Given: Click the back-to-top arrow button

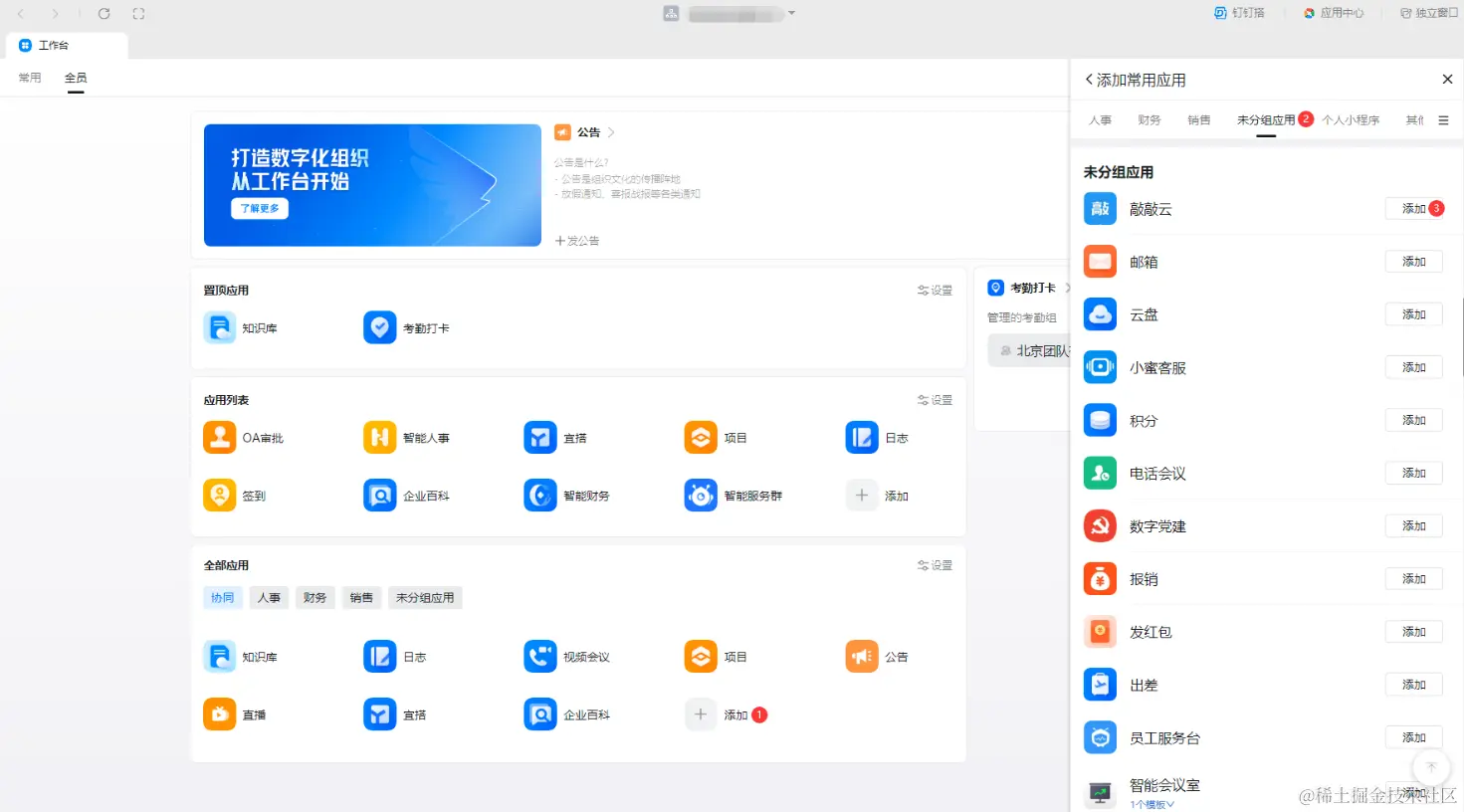Looking at the screenshot, I should coord(1431,767).
